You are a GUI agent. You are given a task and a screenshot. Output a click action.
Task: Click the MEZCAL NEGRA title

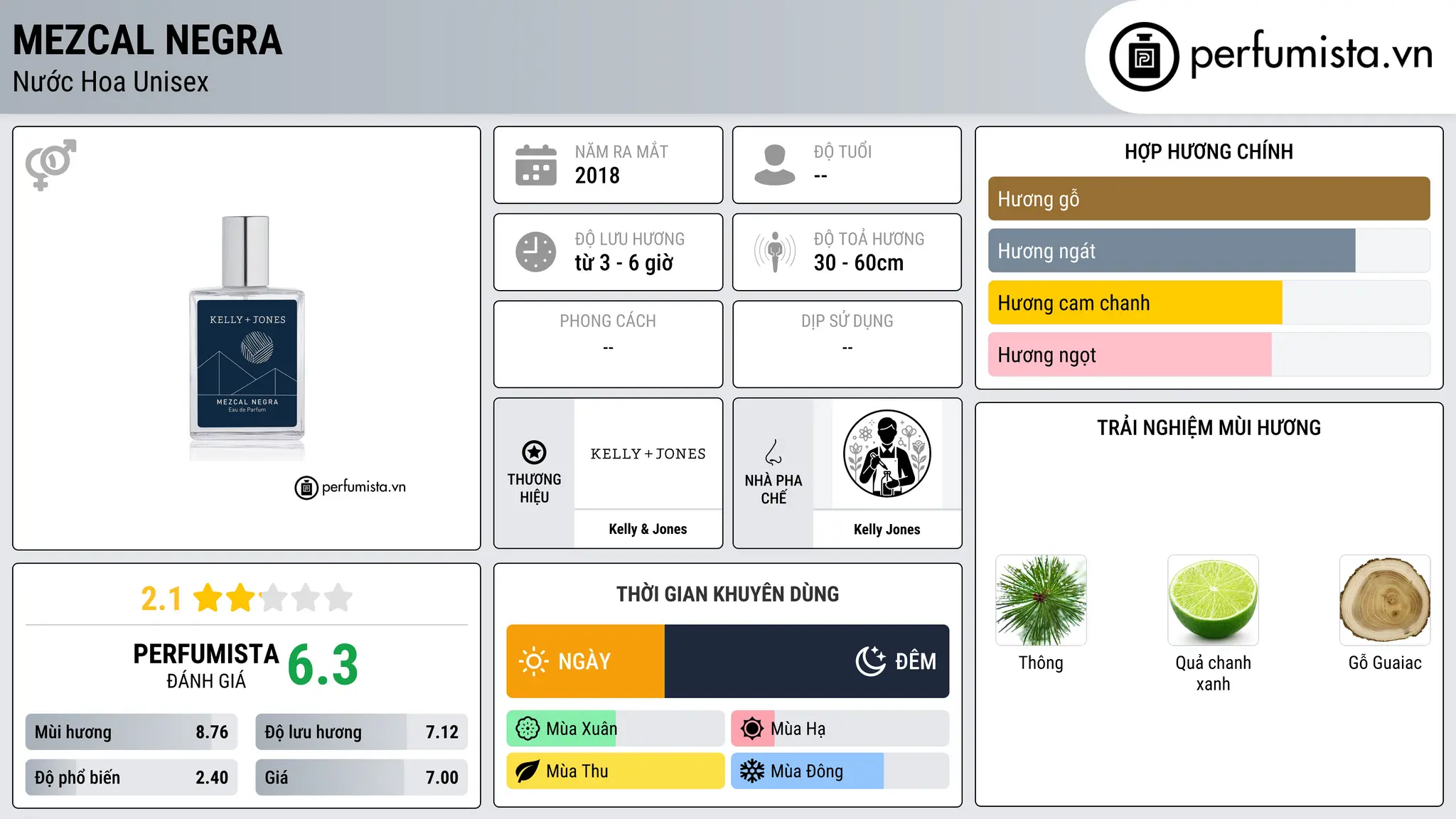(148, 40)
